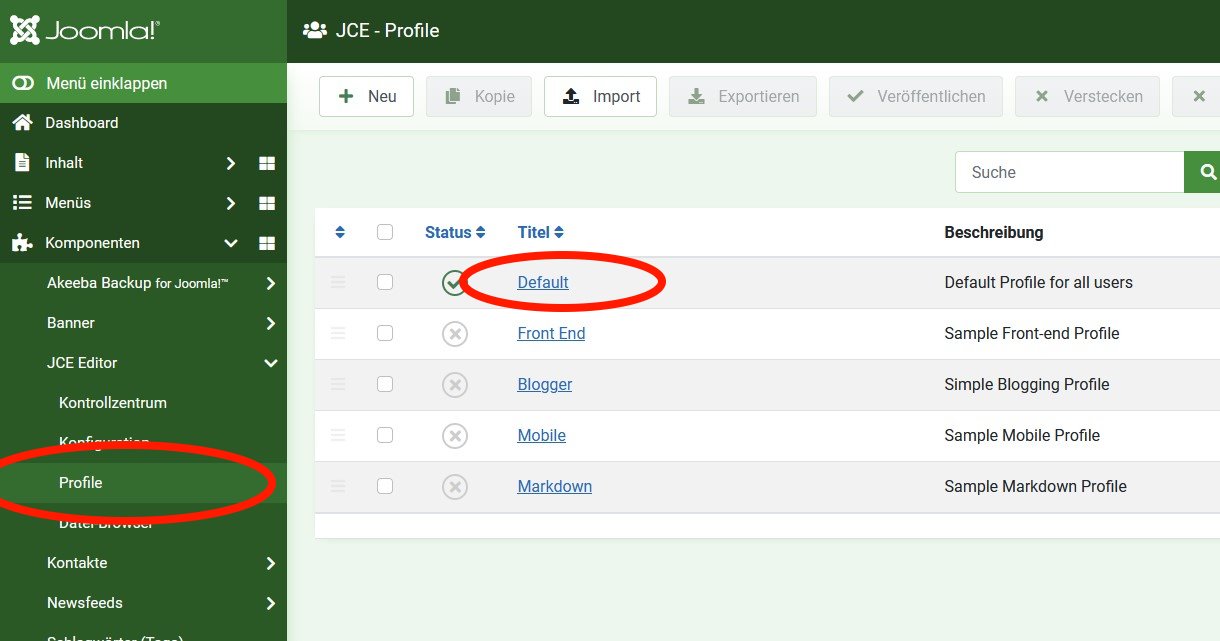1220x641 pixels.
Task: Click the Inhalt file icon
Action: [x=22, y=162]
